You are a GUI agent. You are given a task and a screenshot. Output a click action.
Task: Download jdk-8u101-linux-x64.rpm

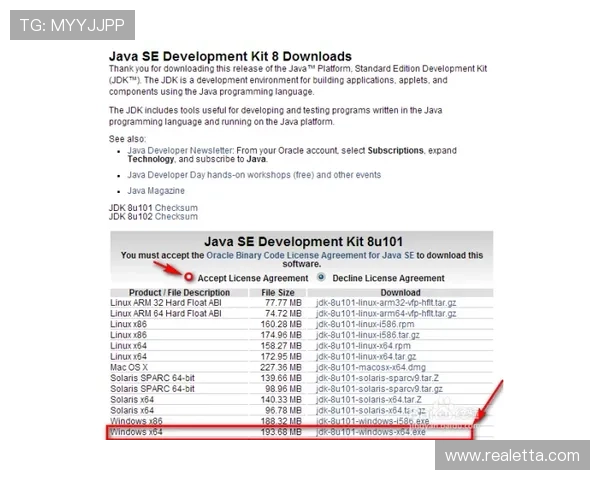(x=365, y=345)
